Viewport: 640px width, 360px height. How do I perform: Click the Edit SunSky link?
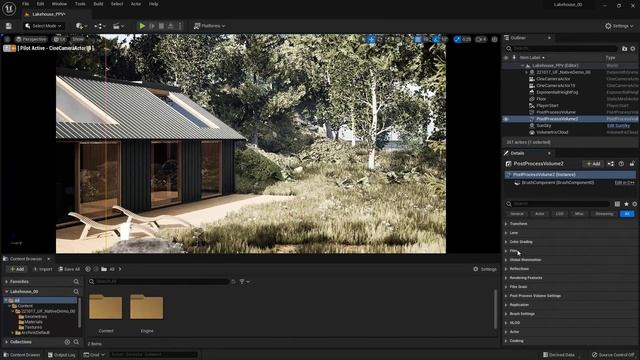[x=618, y=126]
